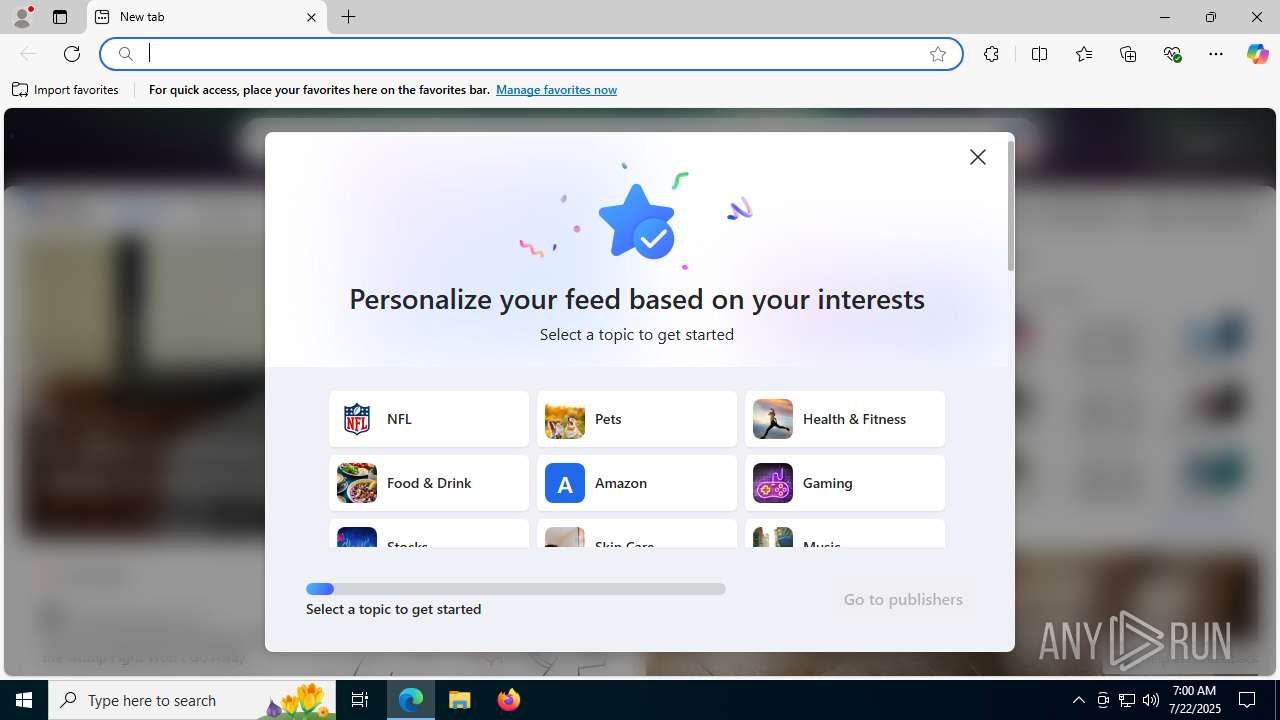Show hidden system tray icons
This screenshot has height=720, width=1280.
pos(1078,700)
